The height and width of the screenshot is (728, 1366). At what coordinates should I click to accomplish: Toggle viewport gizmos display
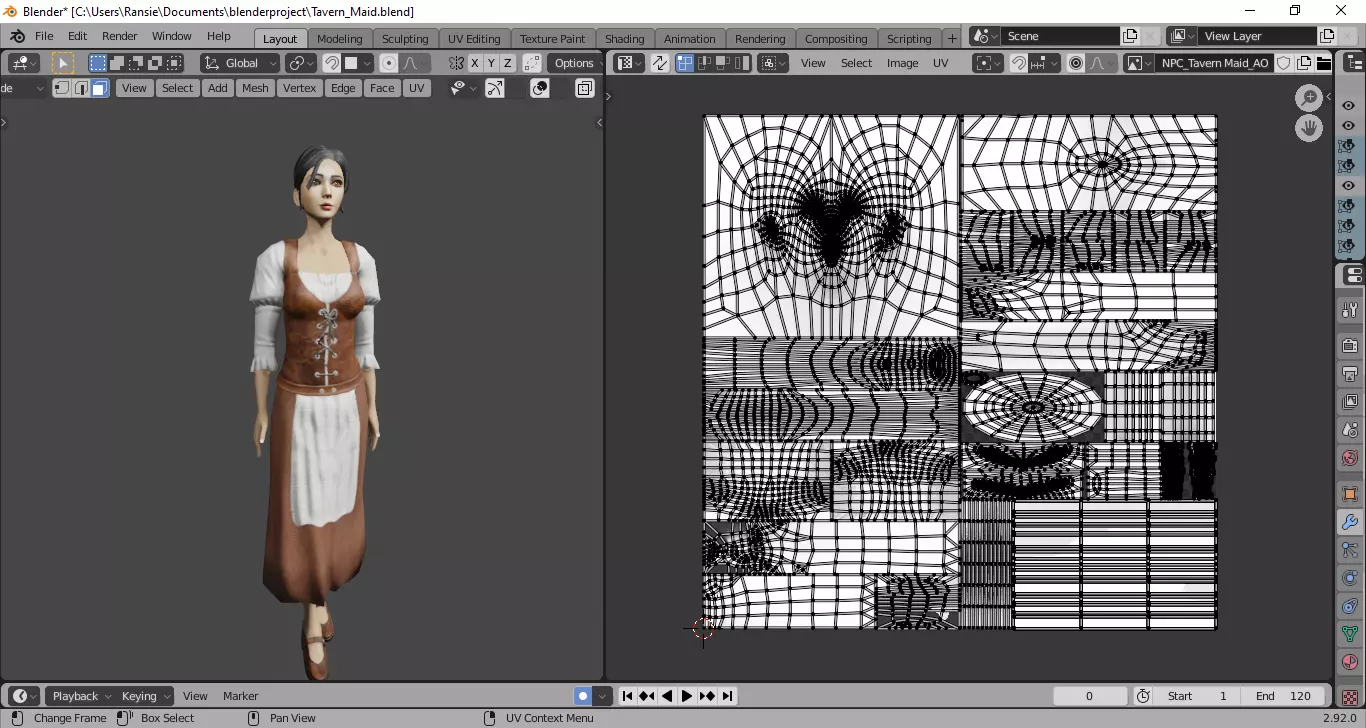[x=495, y=88]
